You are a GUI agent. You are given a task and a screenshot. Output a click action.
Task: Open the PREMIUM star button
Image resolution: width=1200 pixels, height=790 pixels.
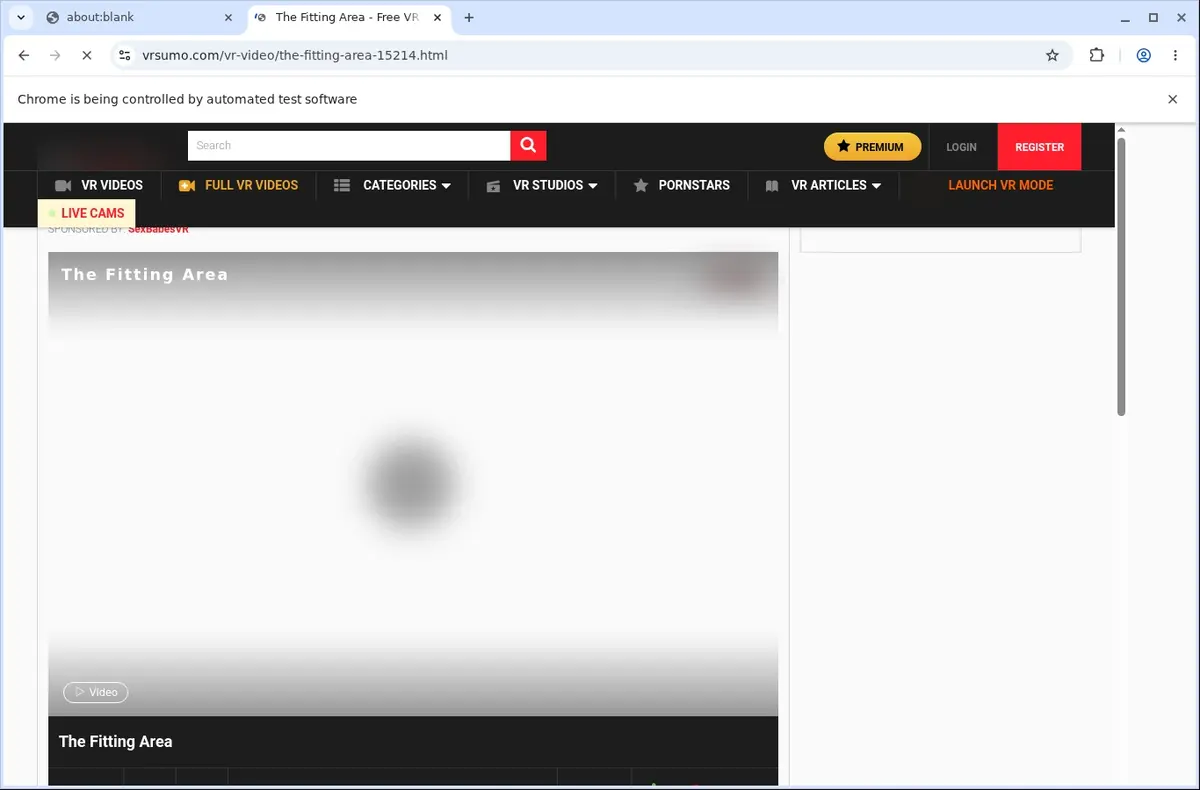pyautogui.click(x=871, y=147)
